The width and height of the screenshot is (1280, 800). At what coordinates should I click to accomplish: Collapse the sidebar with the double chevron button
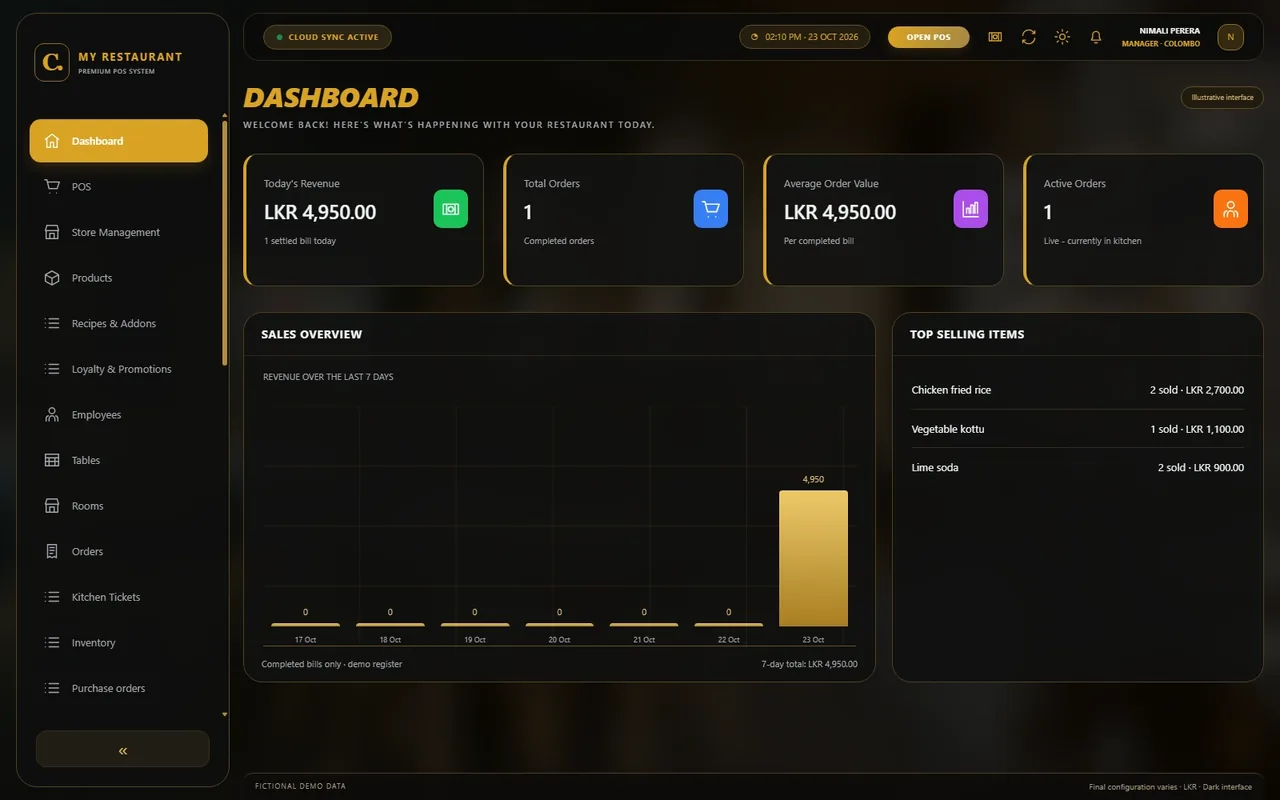(x=123, y=750)
